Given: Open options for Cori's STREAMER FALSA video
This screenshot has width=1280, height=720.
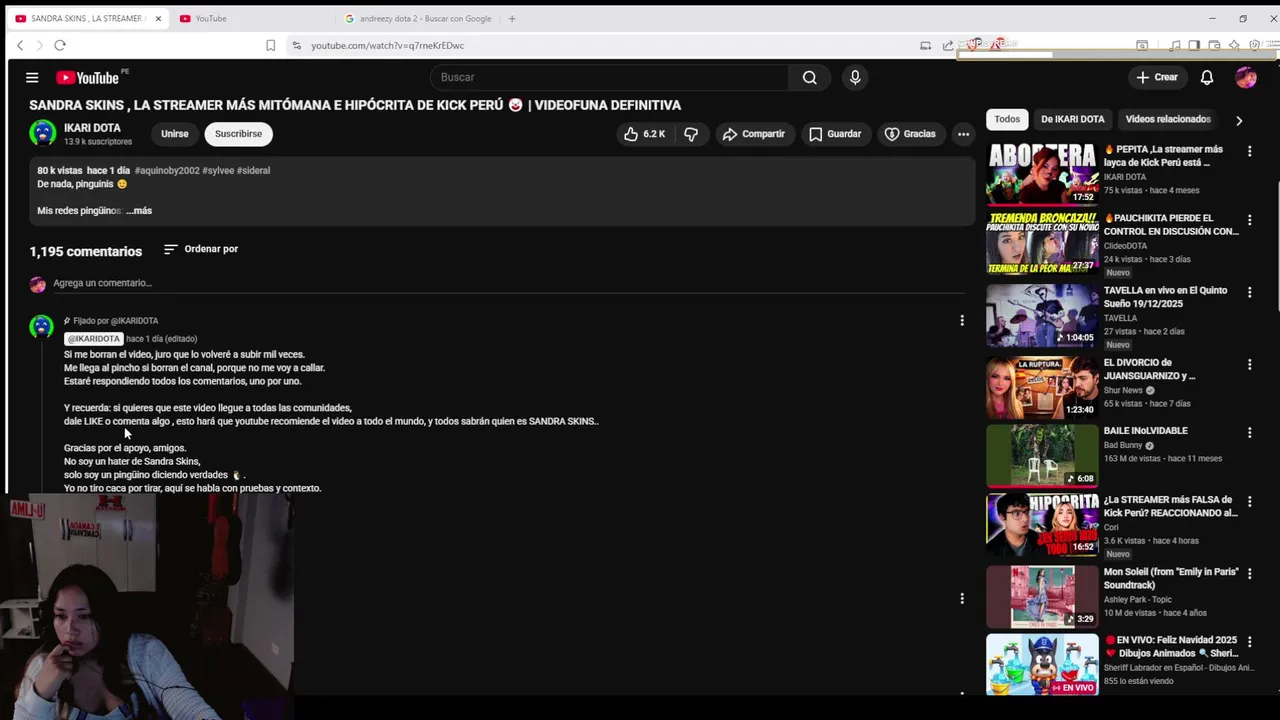Looking at the screenshot, I should [x=1249, y=501].
